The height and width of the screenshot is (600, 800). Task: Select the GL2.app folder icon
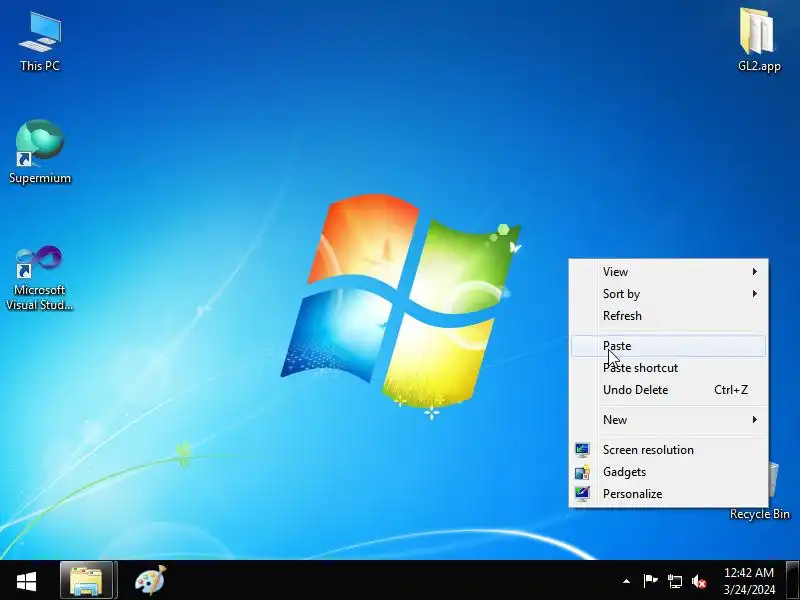759,41
